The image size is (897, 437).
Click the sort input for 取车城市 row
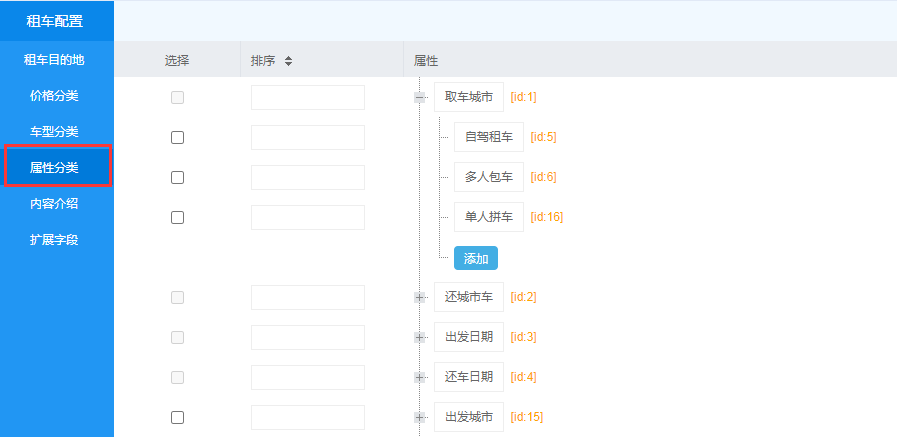(307, 97)
